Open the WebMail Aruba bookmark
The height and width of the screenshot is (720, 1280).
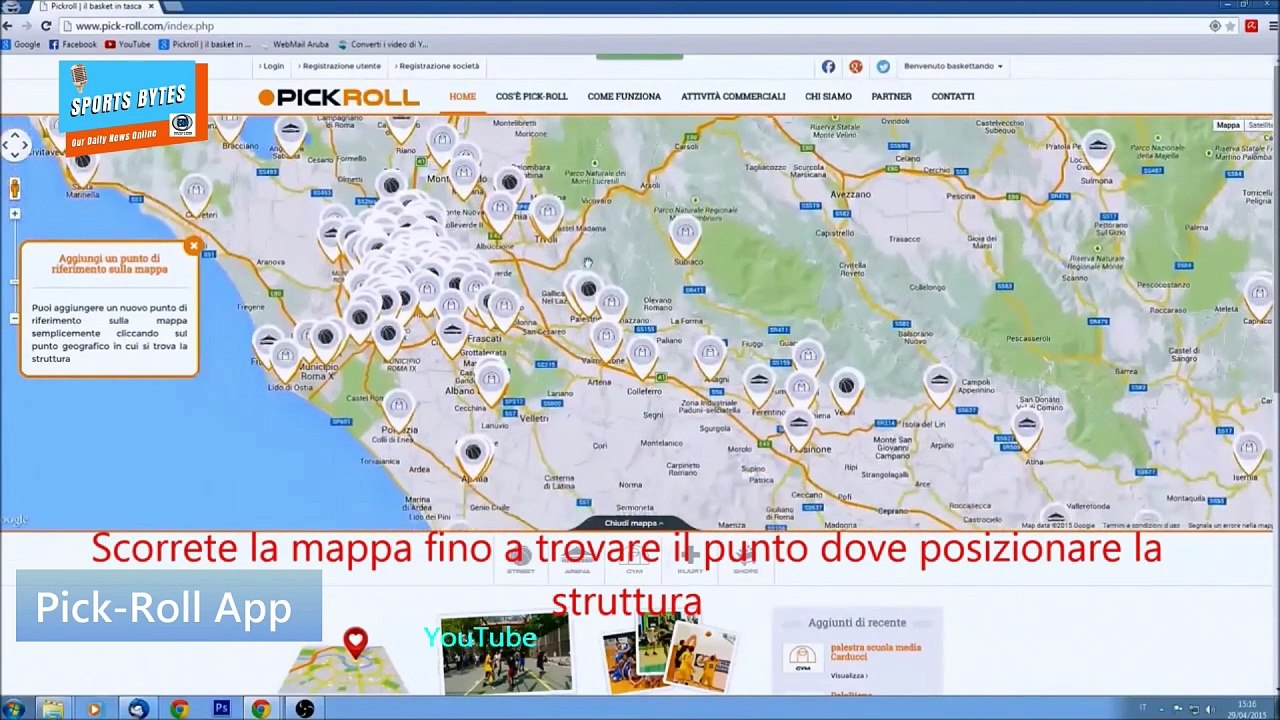click(295, 45)
